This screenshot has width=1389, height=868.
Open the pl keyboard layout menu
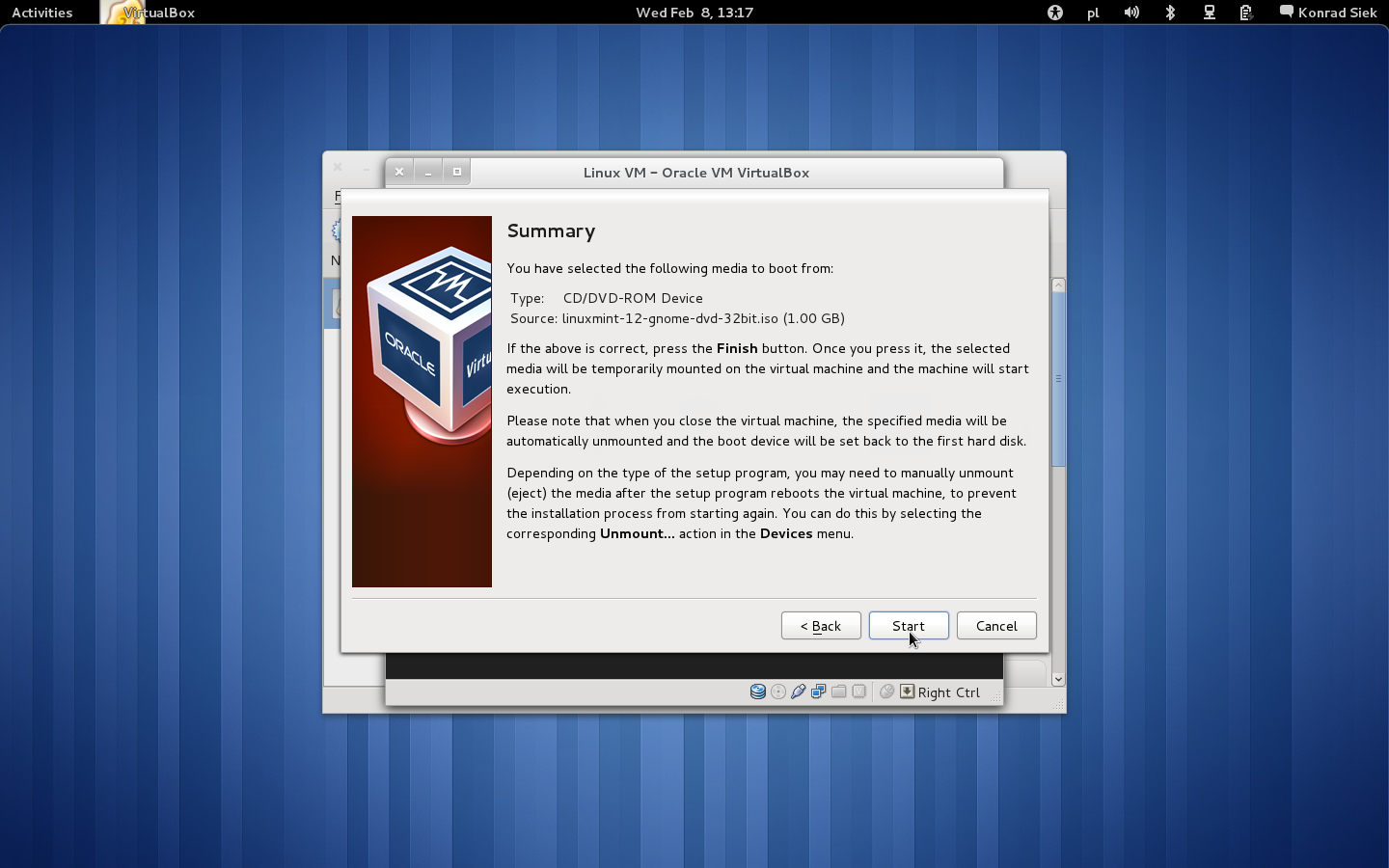(1093, 13)
